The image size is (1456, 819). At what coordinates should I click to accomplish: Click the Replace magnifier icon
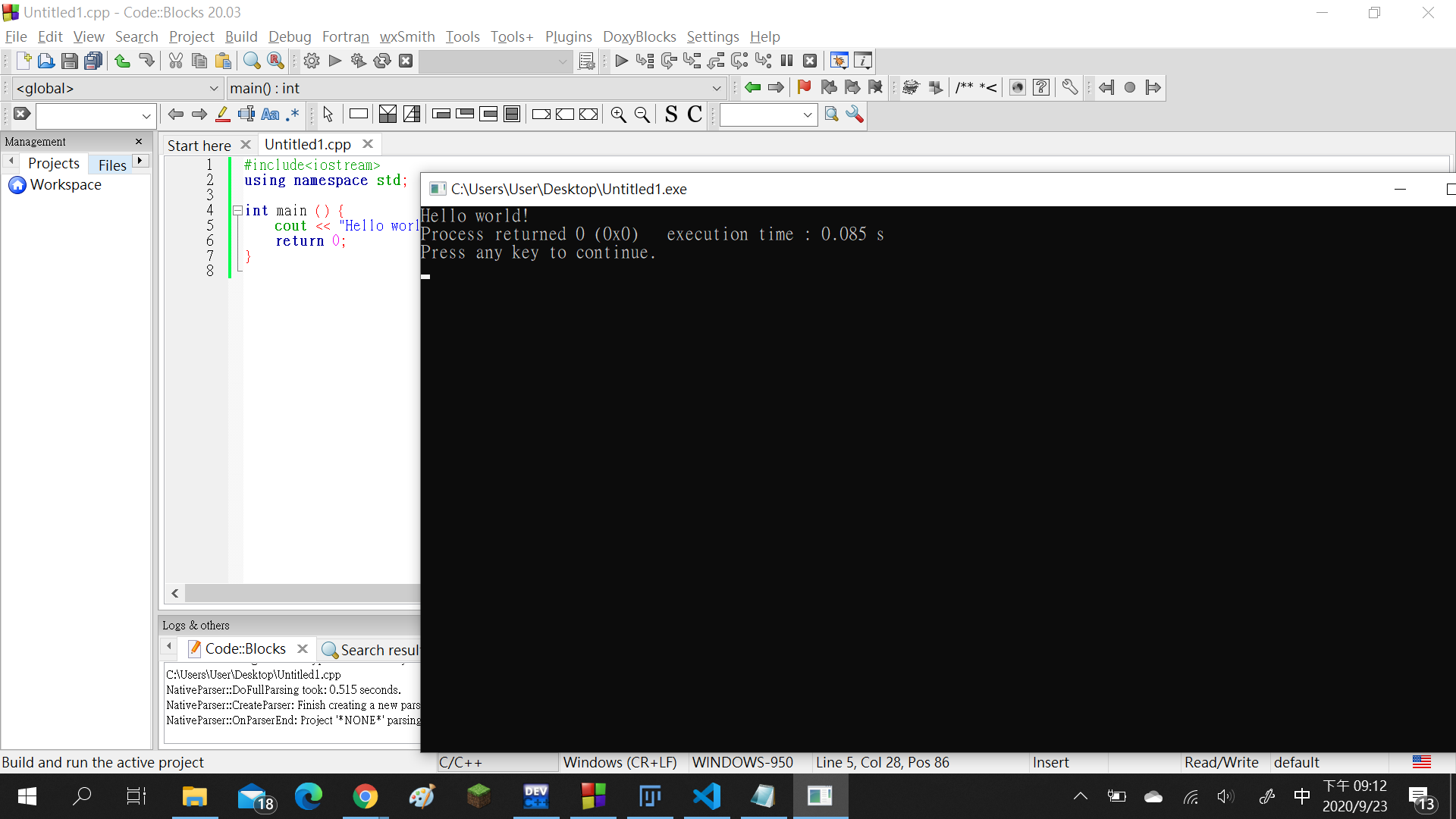pos(276,61)
